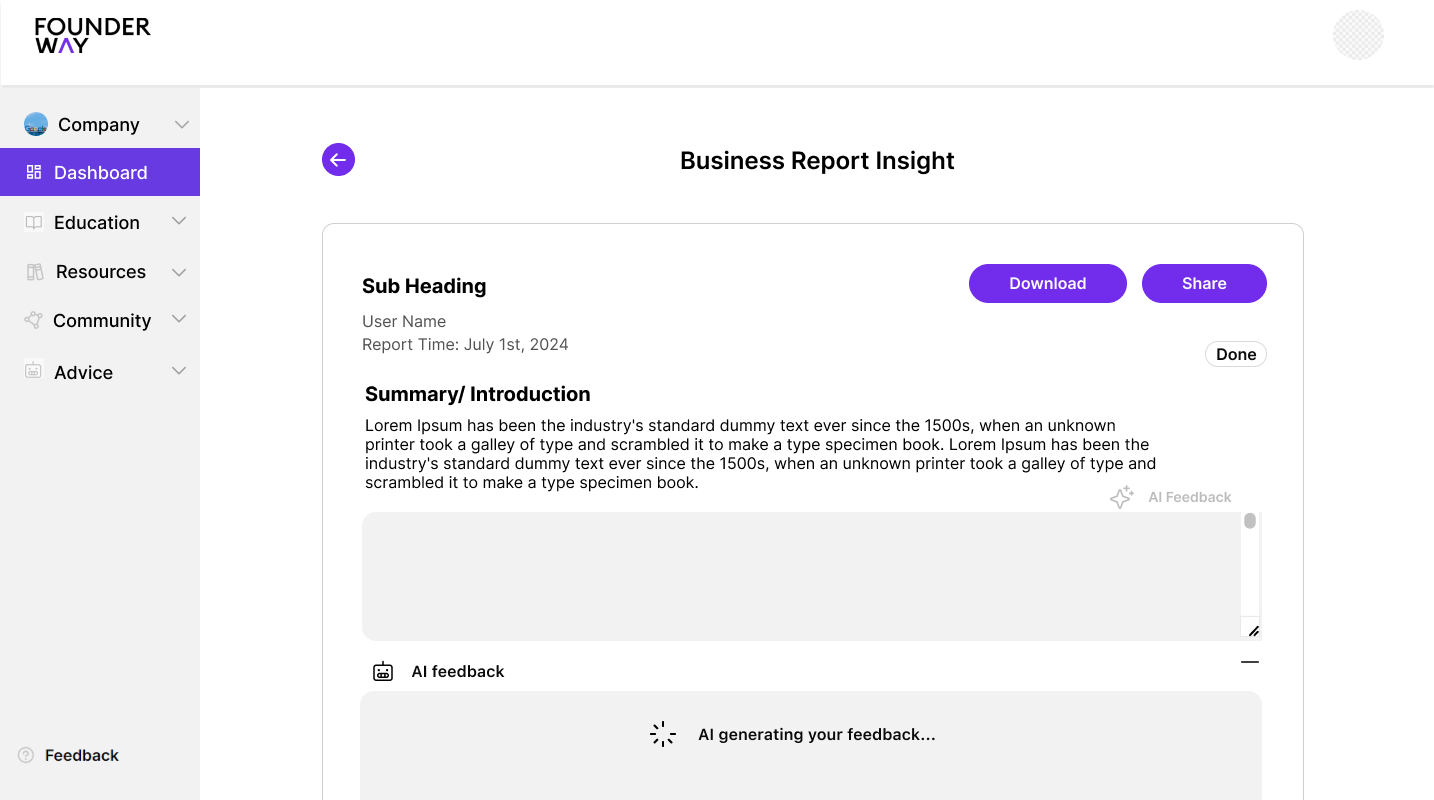Click the Education book icon
Viewport: 1434px width, 800px height.
point(34,223)
